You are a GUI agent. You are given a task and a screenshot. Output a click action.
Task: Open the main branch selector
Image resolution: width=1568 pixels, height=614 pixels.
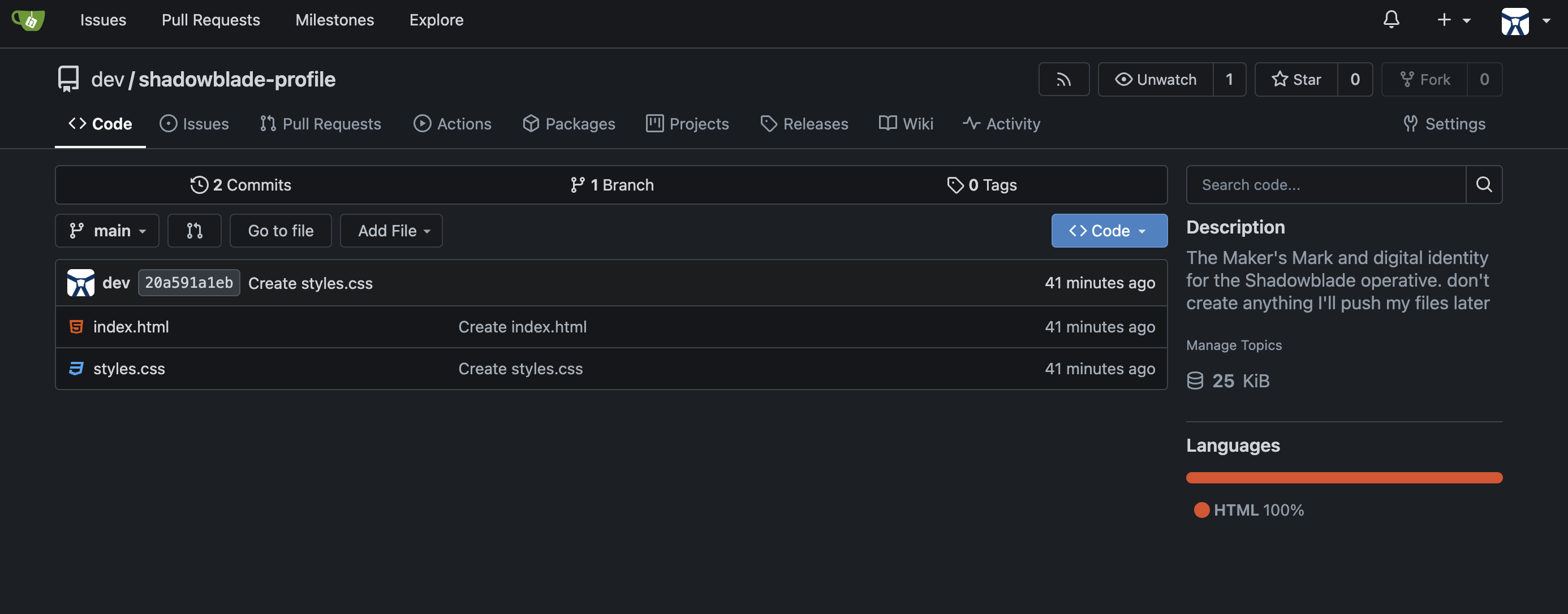[107, 231]
